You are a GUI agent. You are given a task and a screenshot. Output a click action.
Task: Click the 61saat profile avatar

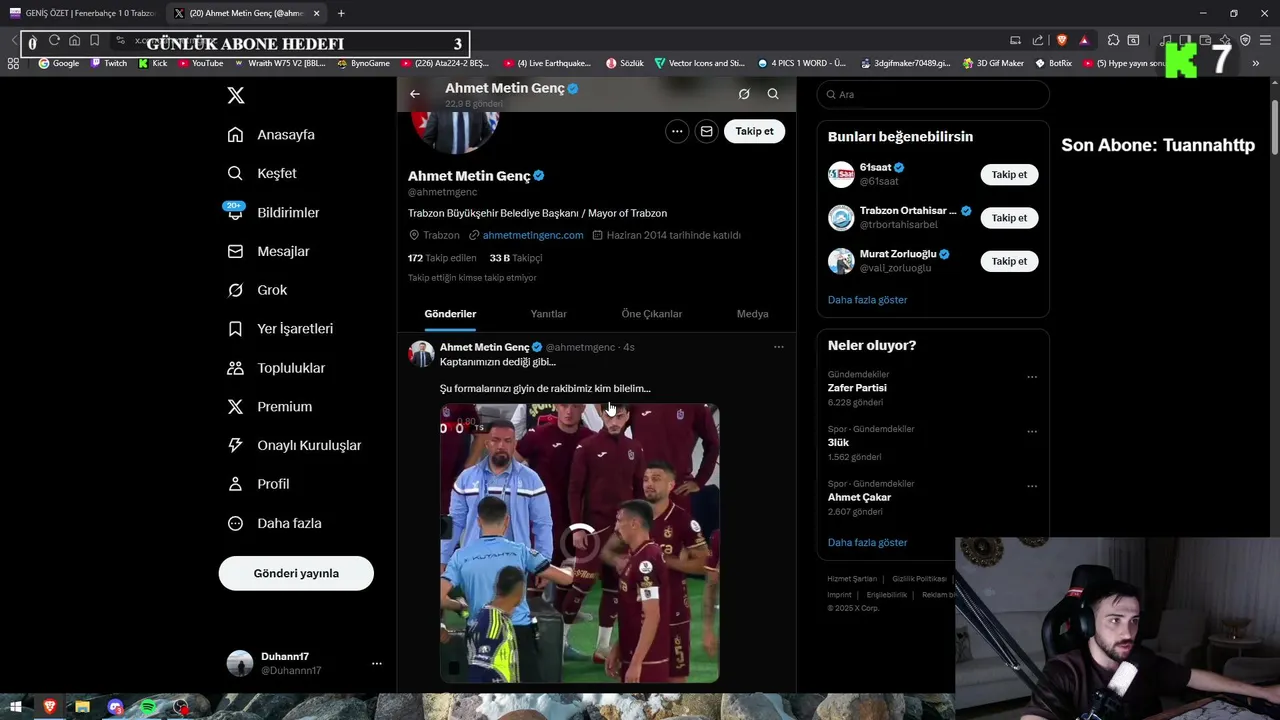click(841, 174)
